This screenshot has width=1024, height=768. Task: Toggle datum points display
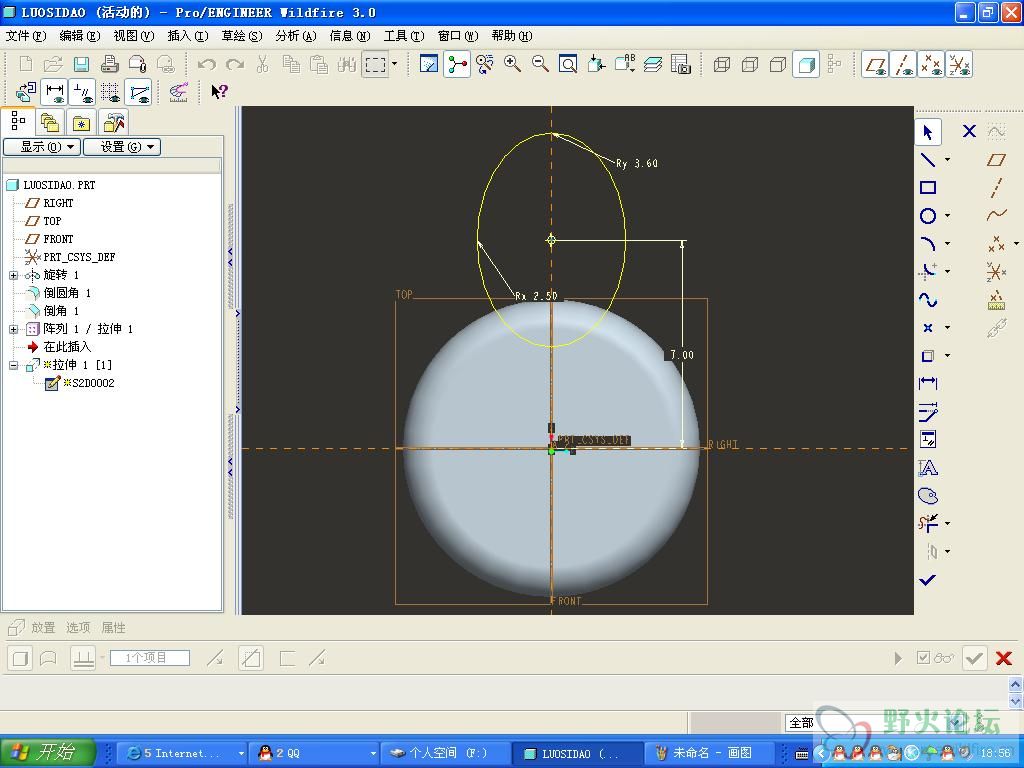pyautogui.click(x=931, y=64)
